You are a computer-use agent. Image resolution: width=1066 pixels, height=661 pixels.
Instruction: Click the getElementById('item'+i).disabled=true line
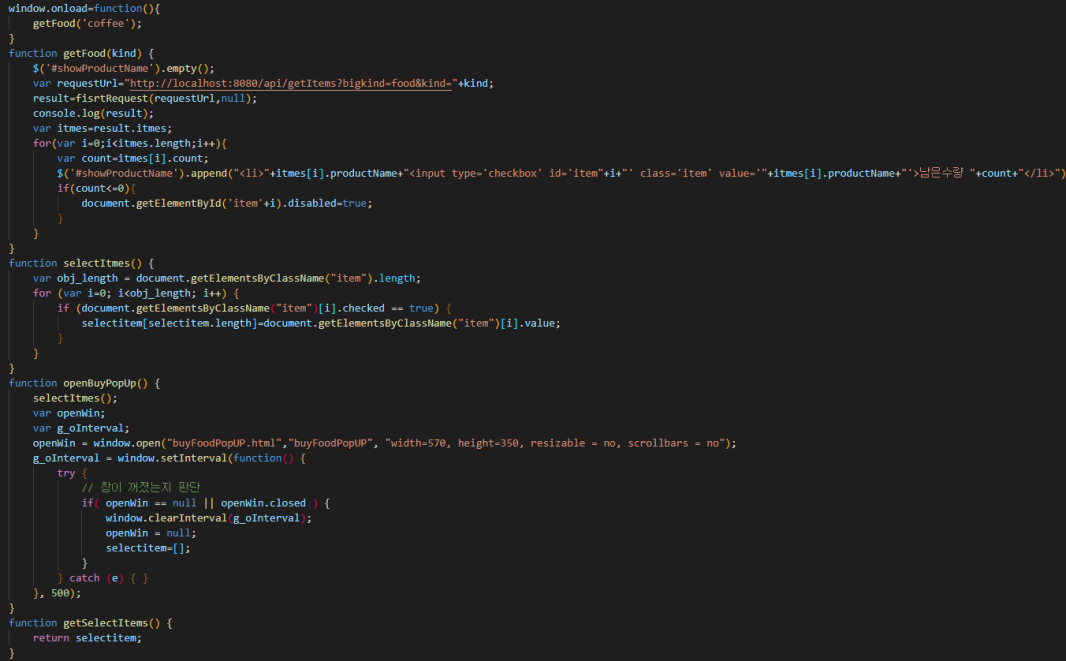(x=226, y=203)
